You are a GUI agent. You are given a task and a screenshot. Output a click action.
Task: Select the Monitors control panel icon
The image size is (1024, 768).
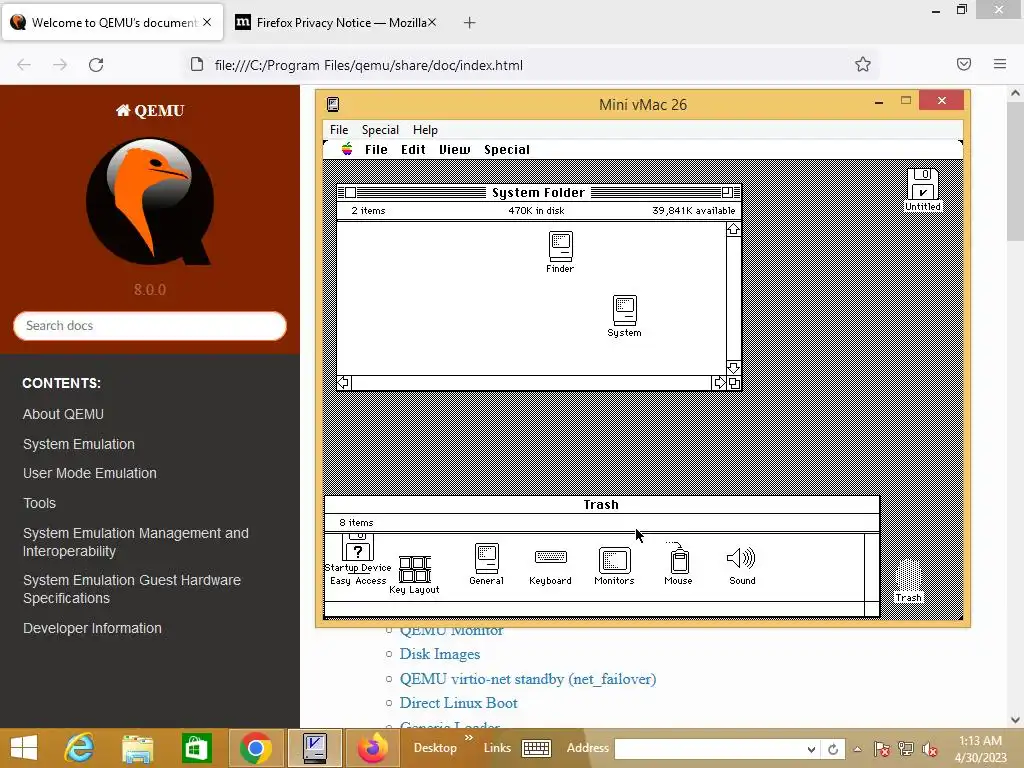615,560
